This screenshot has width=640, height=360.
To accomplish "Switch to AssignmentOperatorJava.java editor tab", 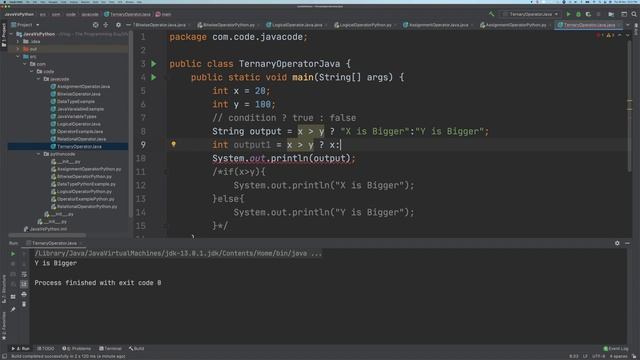I will [438, 25].
